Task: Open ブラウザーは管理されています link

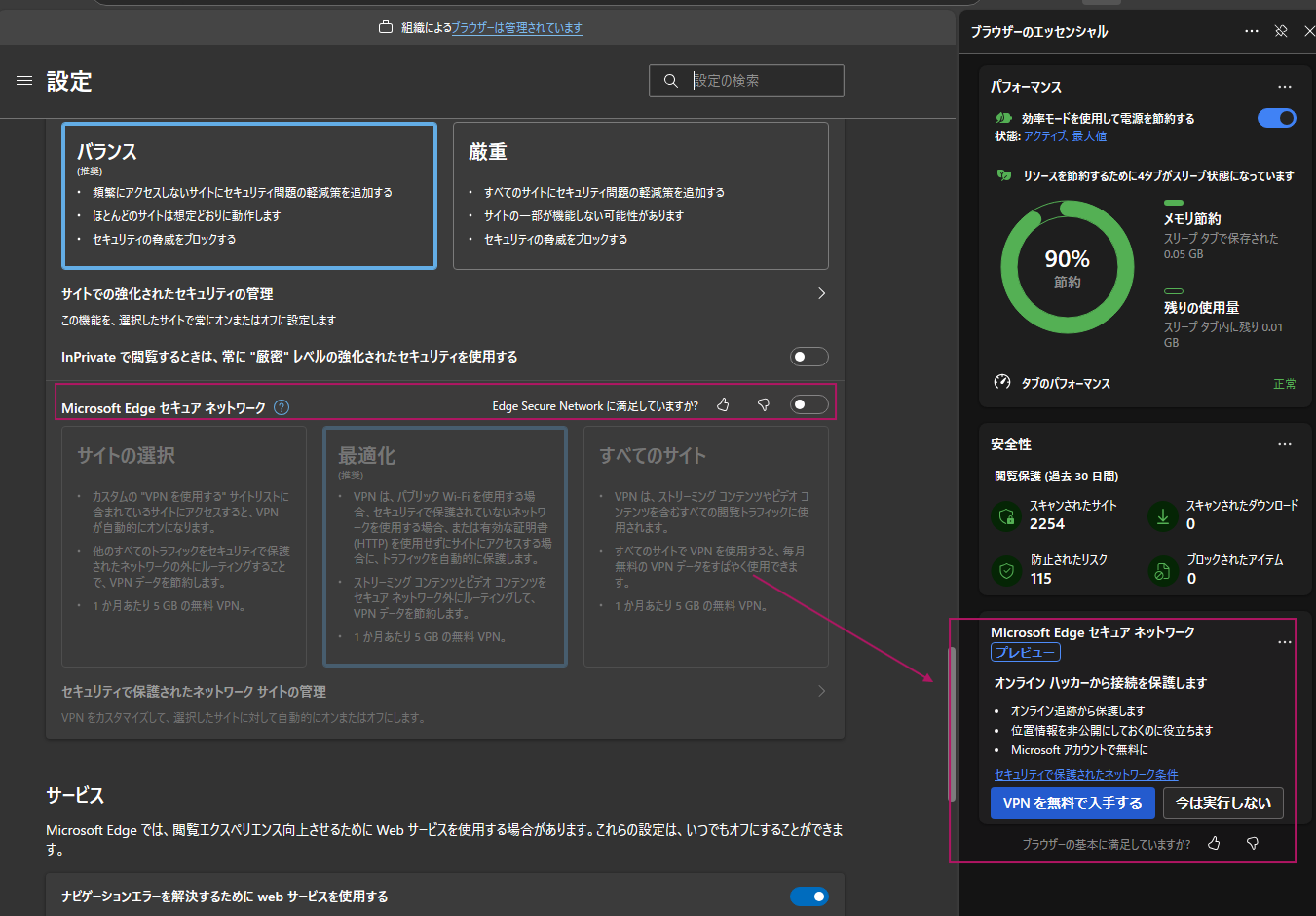Action: 516,28
